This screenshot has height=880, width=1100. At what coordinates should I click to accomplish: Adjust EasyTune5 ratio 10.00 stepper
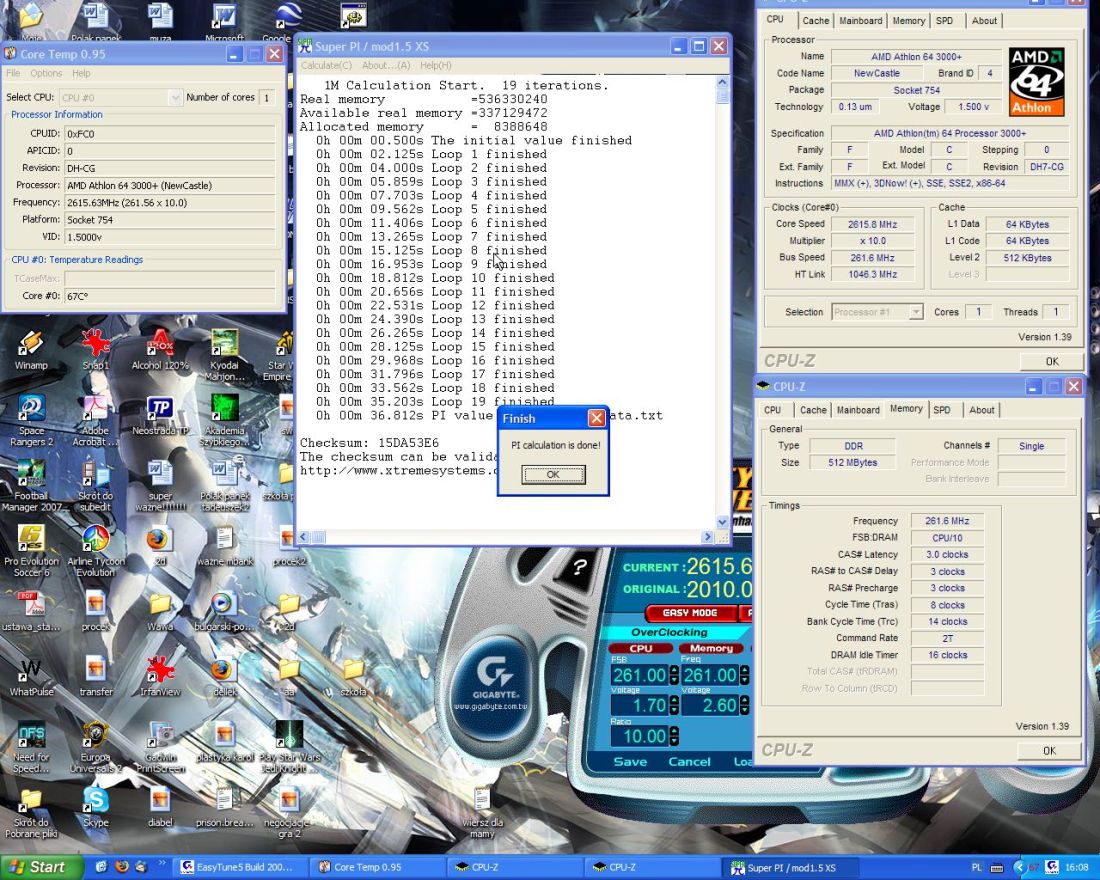(674, 735)
